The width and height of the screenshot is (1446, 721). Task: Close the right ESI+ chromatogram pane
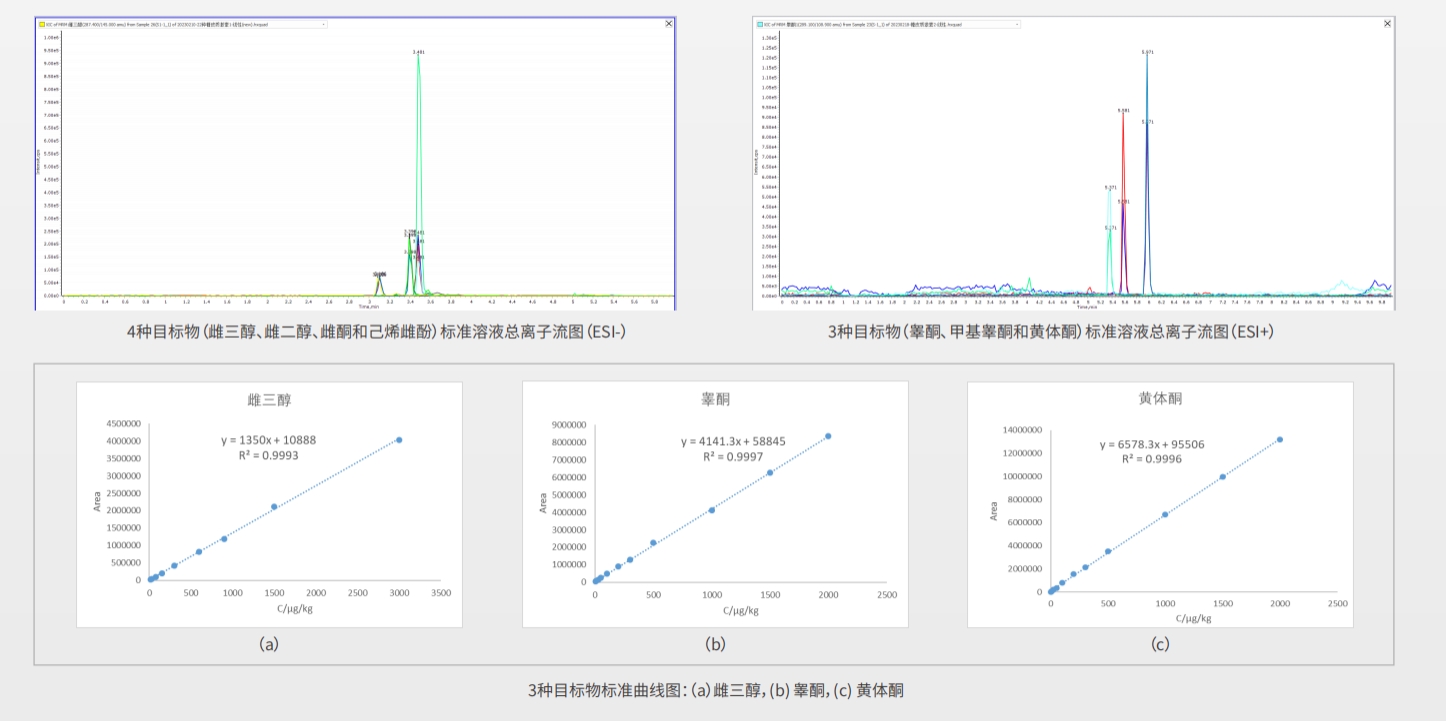tap(1387, 24)
